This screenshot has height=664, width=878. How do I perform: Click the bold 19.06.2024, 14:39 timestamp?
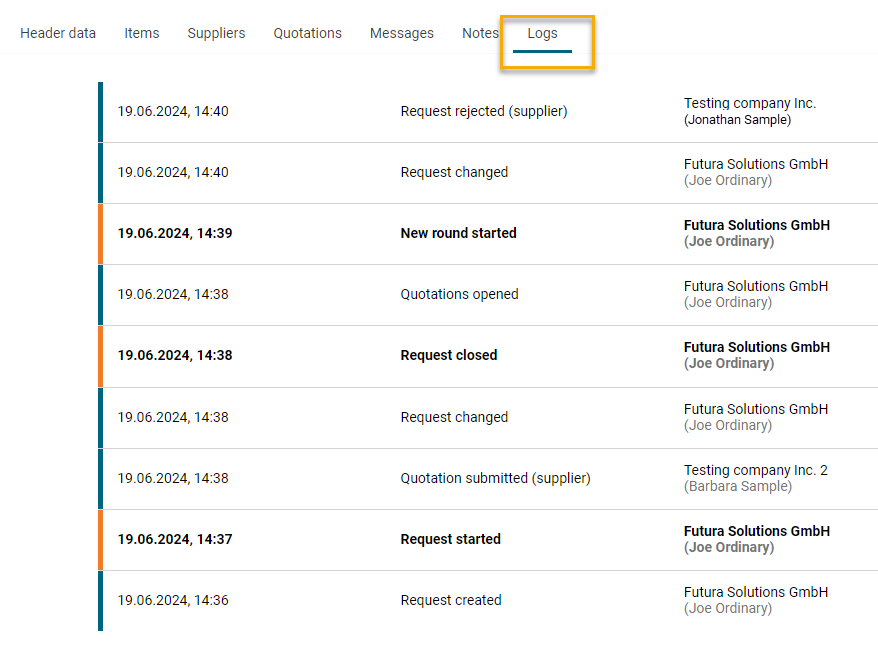175,233
